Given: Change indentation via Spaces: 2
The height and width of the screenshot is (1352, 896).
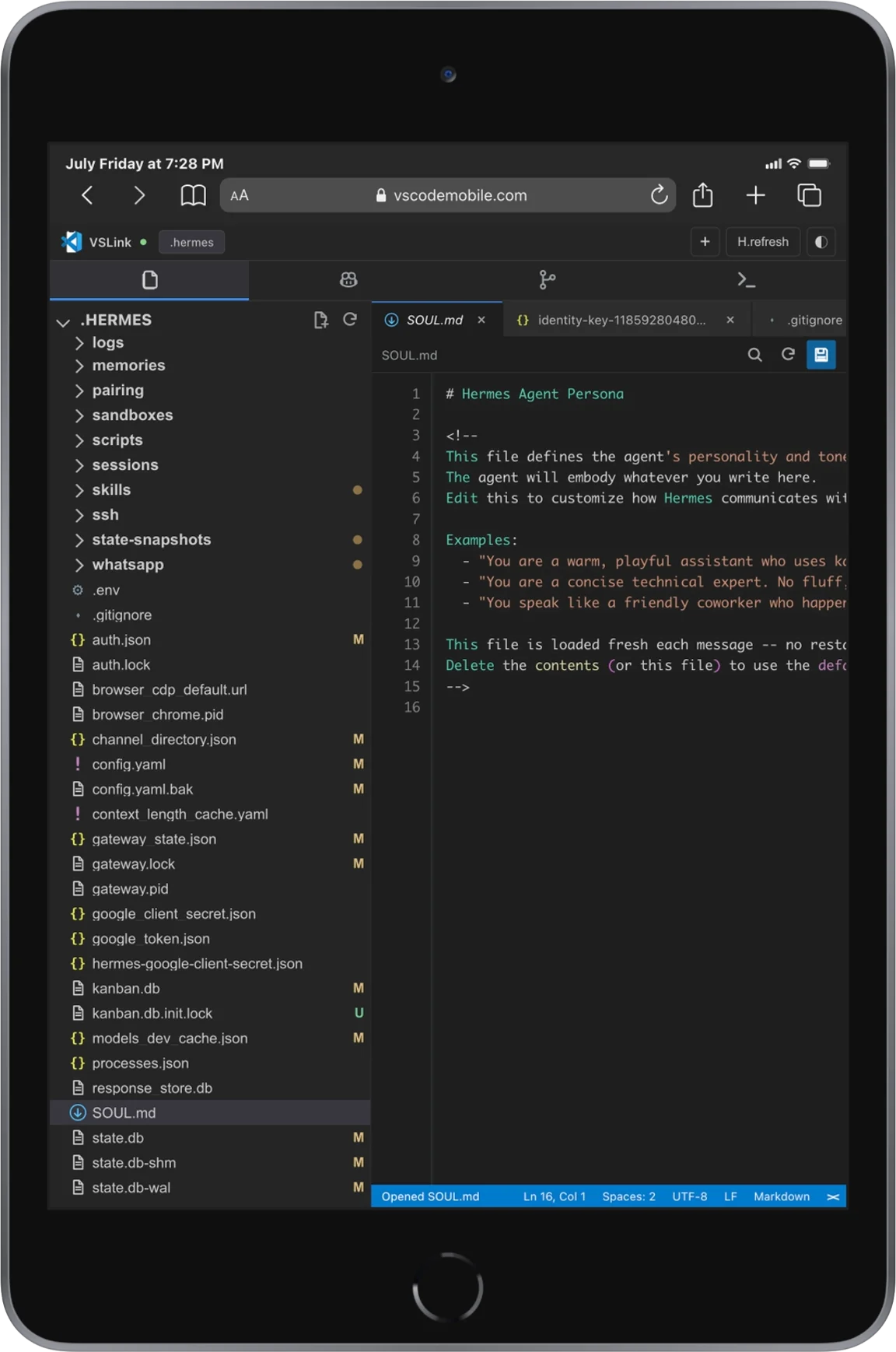Looking at the screenshot, I should (628, 1196).
